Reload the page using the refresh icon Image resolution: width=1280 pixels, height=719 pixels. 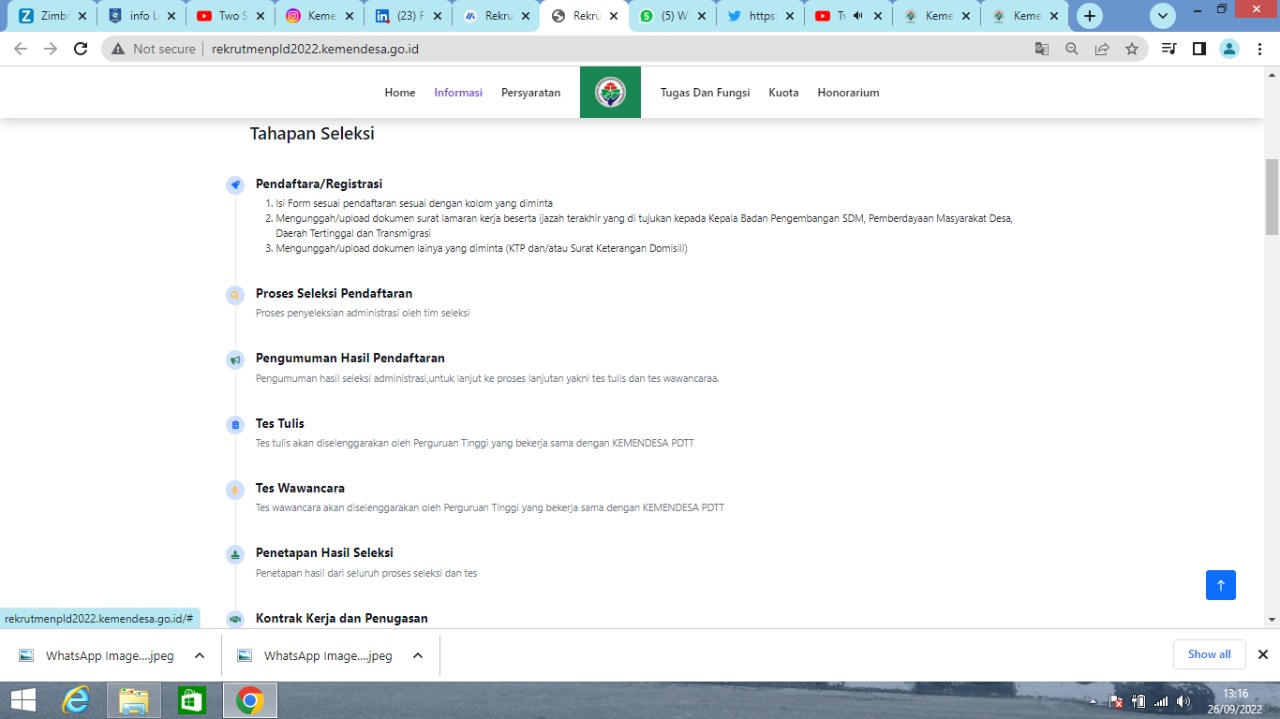coord(81,49)
